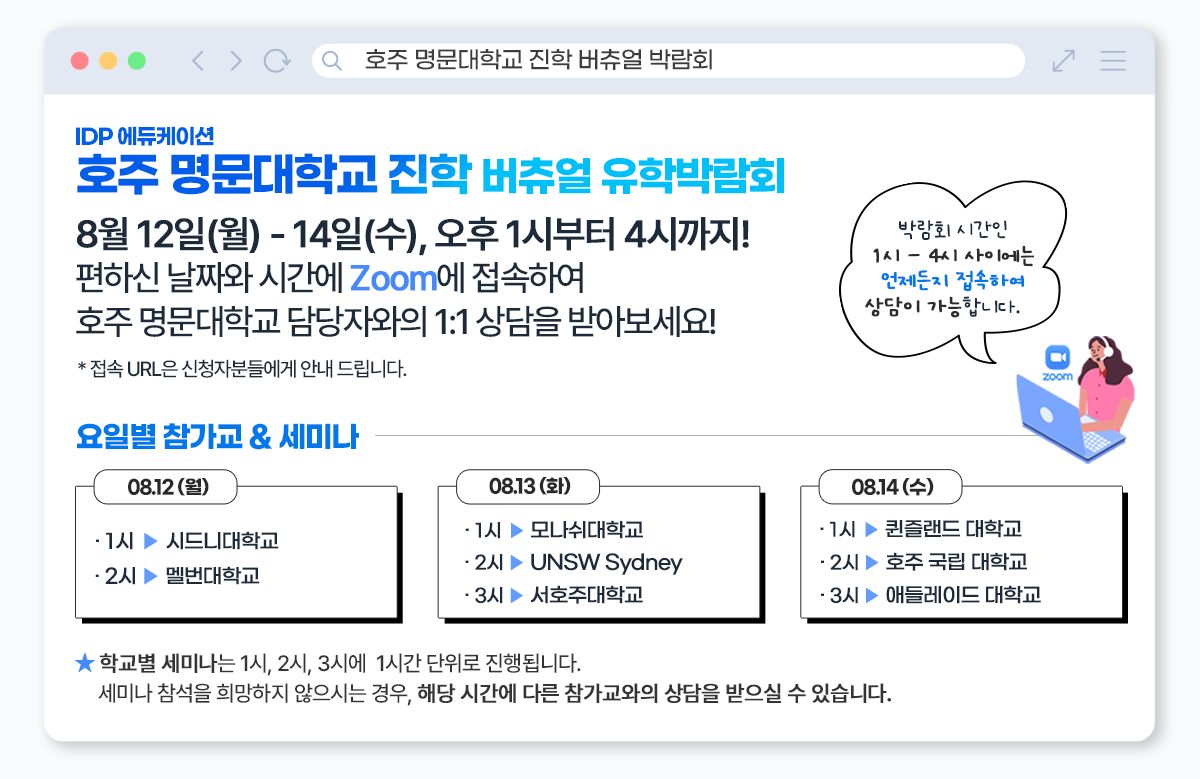Click the 요일별 참가교 & 세미나 section heading

pos(217,437)
